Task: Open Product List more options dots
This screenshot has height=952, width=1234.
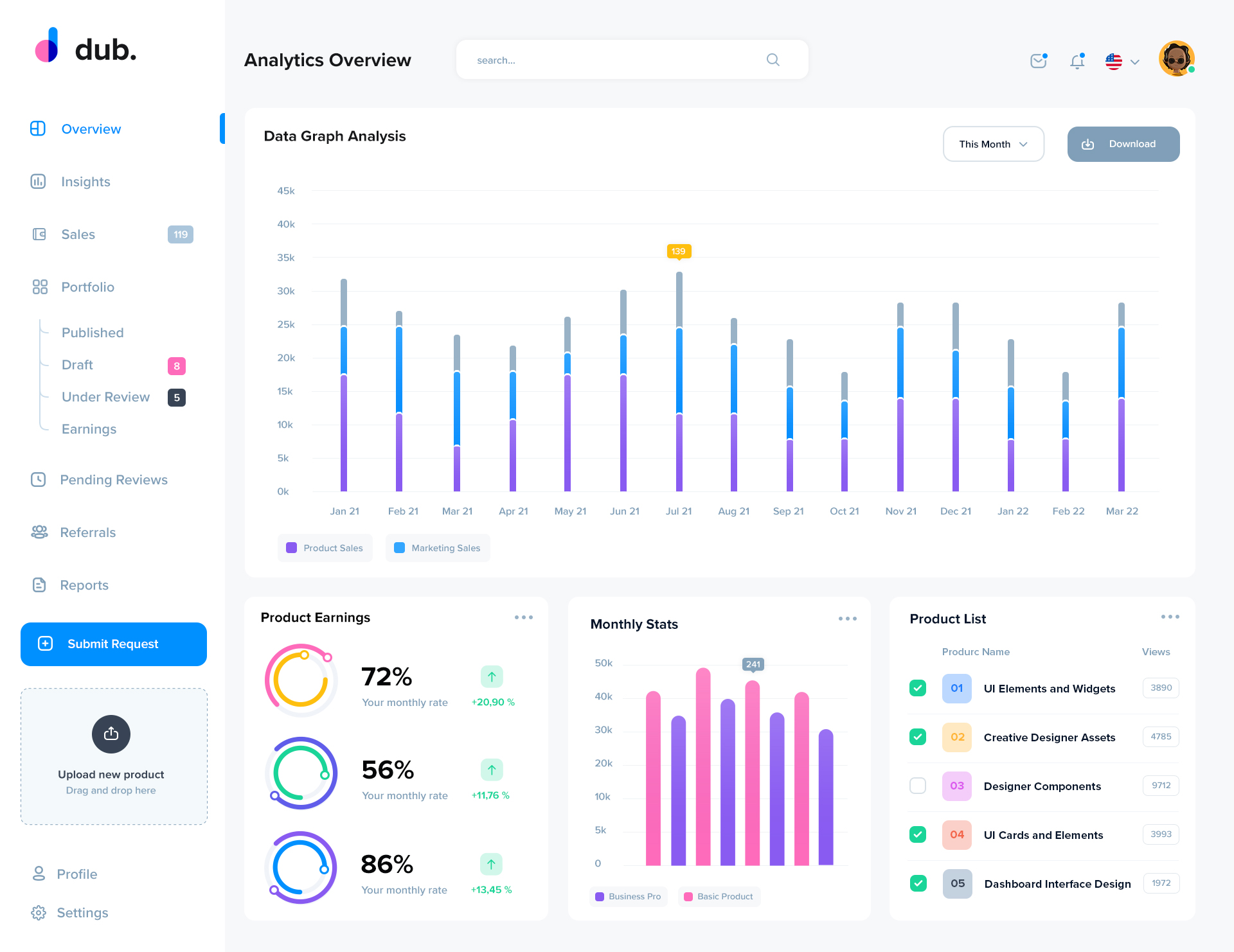Action: [x=1170, y=617]
